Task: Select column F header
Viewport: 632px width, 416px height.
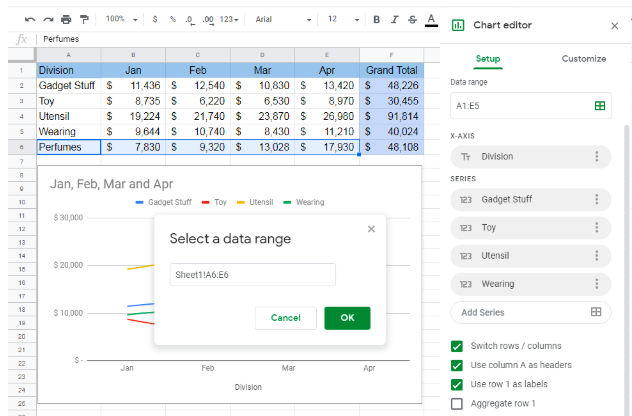Action: [x=391, y=55]
